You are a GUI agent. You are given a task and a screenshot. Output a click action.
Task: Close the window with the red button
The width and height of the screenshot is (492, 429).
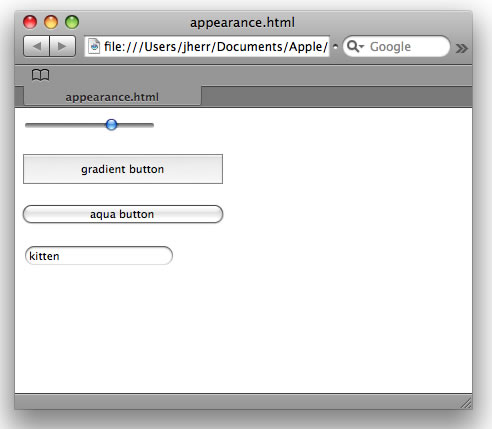tap(30, 22)
